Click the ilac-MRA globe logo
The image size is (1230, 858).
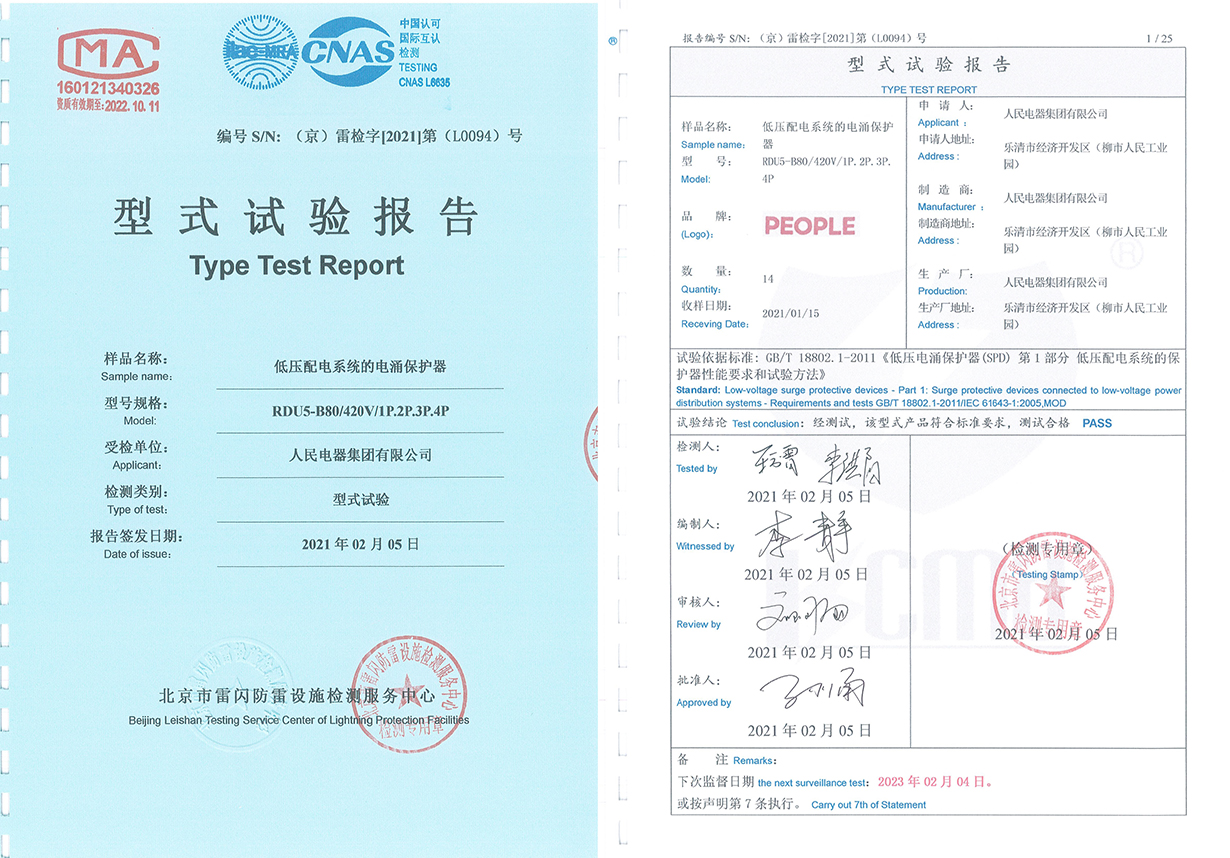260,52
